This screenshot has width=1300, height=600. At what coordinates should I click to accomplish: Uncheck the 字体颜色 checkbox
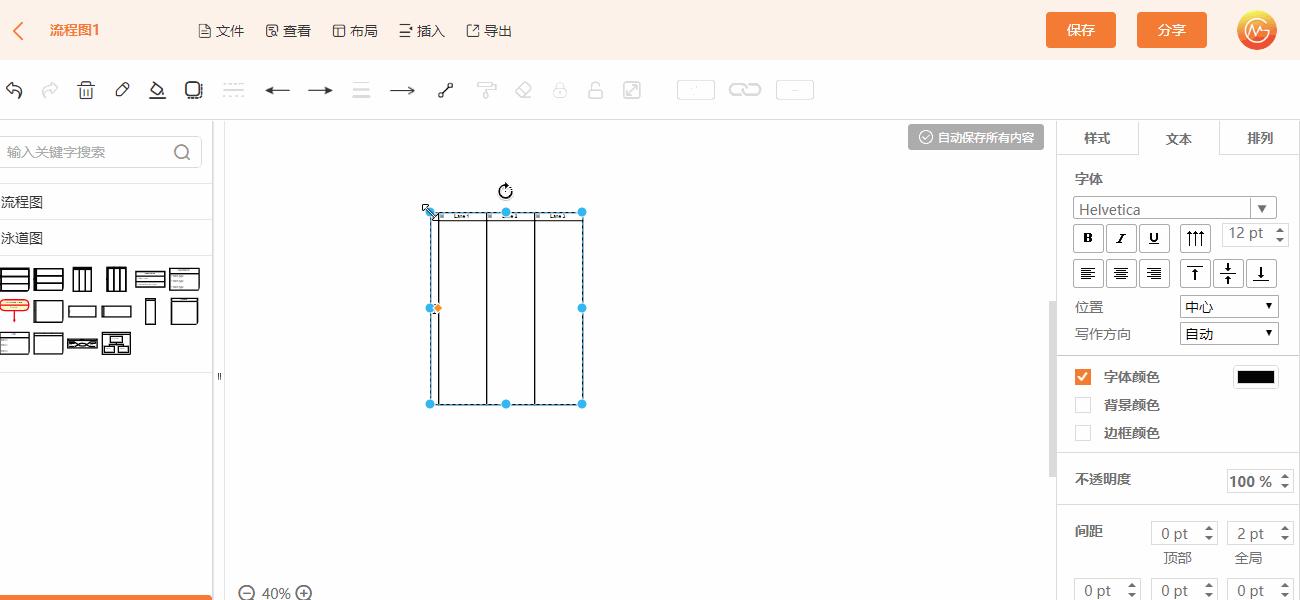tap(1082, 377)
